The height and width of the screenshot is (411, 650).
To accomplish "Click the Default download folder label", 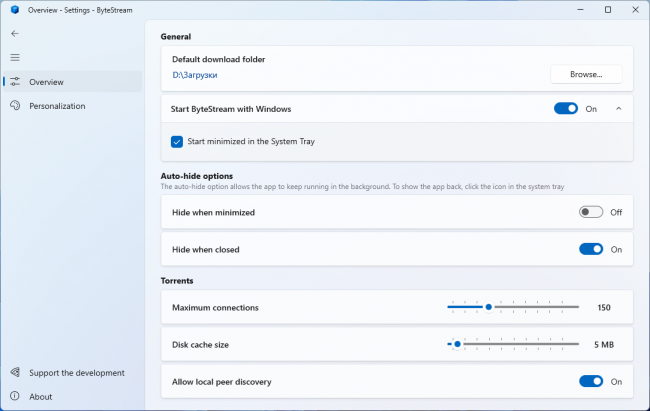I will [218, 59].
